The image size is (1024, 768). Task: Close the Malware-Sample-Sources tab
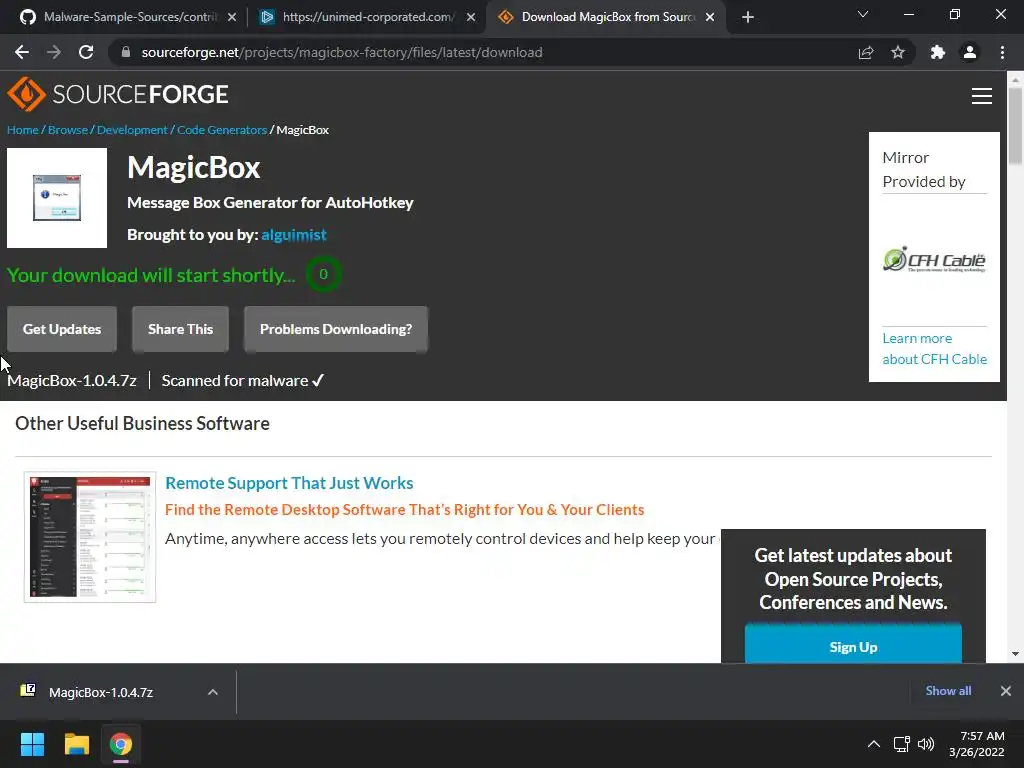coord(232,17)
